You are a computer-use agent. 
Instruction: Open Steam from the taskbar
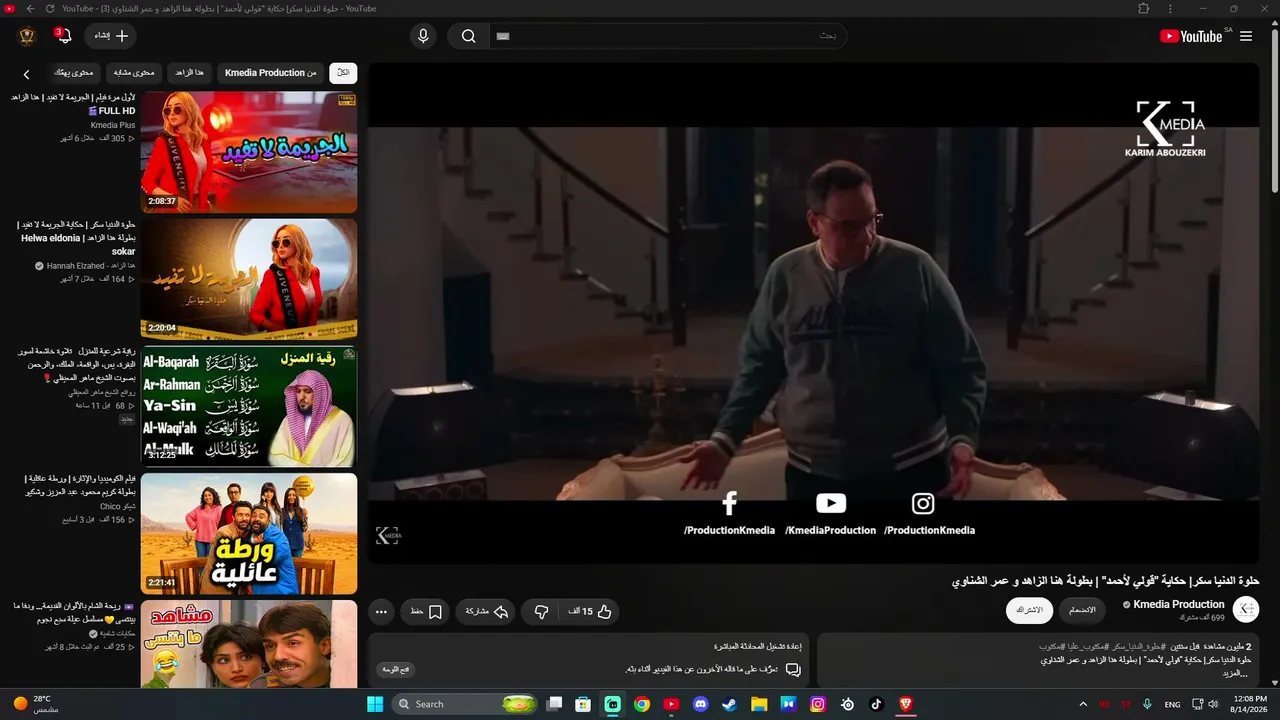tap(730, 704)
